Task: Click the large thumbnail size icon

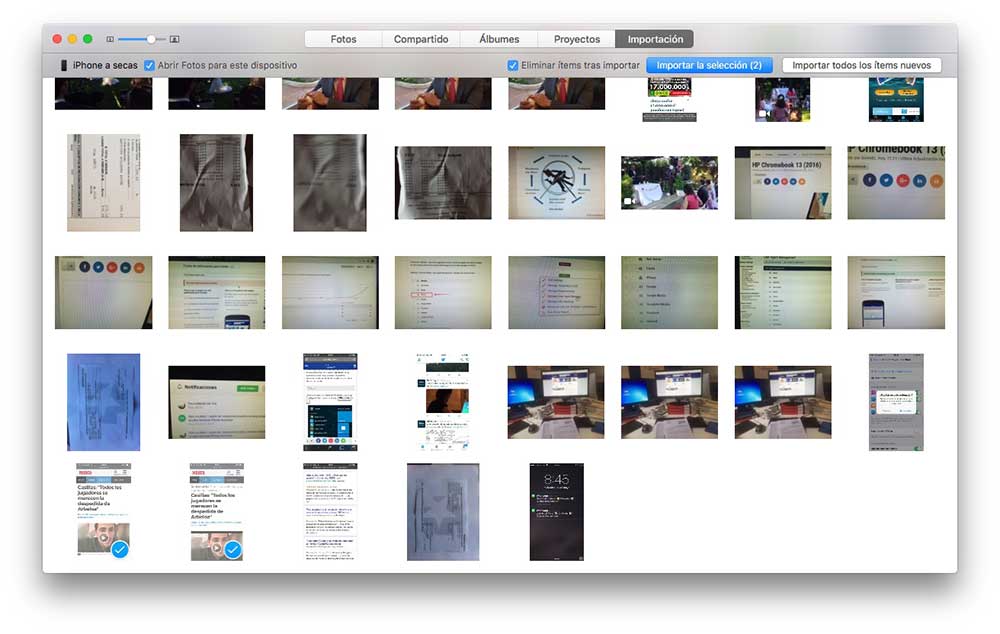Action: (174, 39)
